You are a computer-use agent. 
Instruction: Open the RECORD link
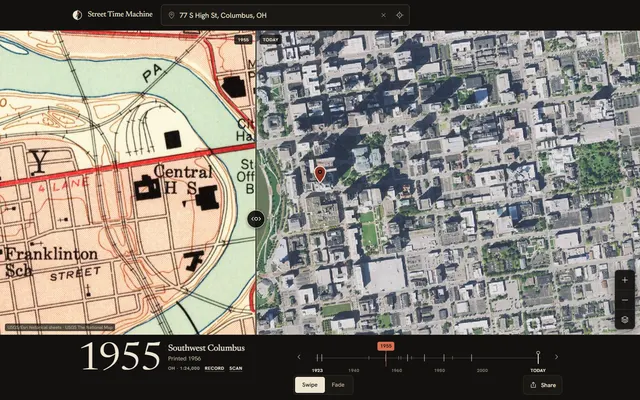click(x=214, y=368)
